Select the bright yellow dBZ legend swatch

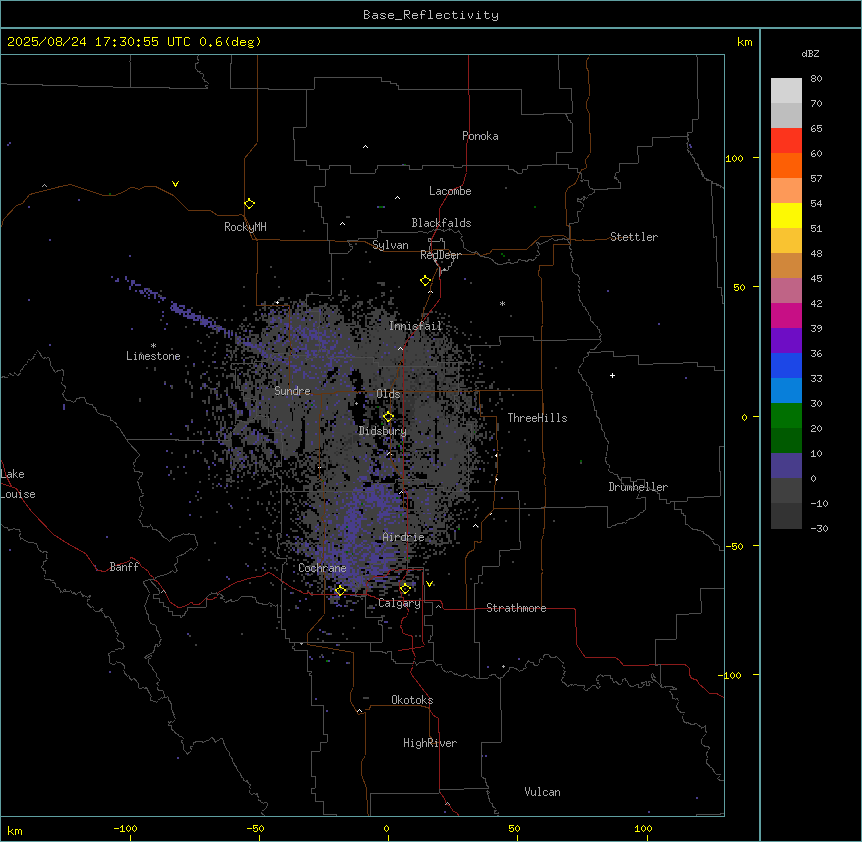tap(786, 215)
